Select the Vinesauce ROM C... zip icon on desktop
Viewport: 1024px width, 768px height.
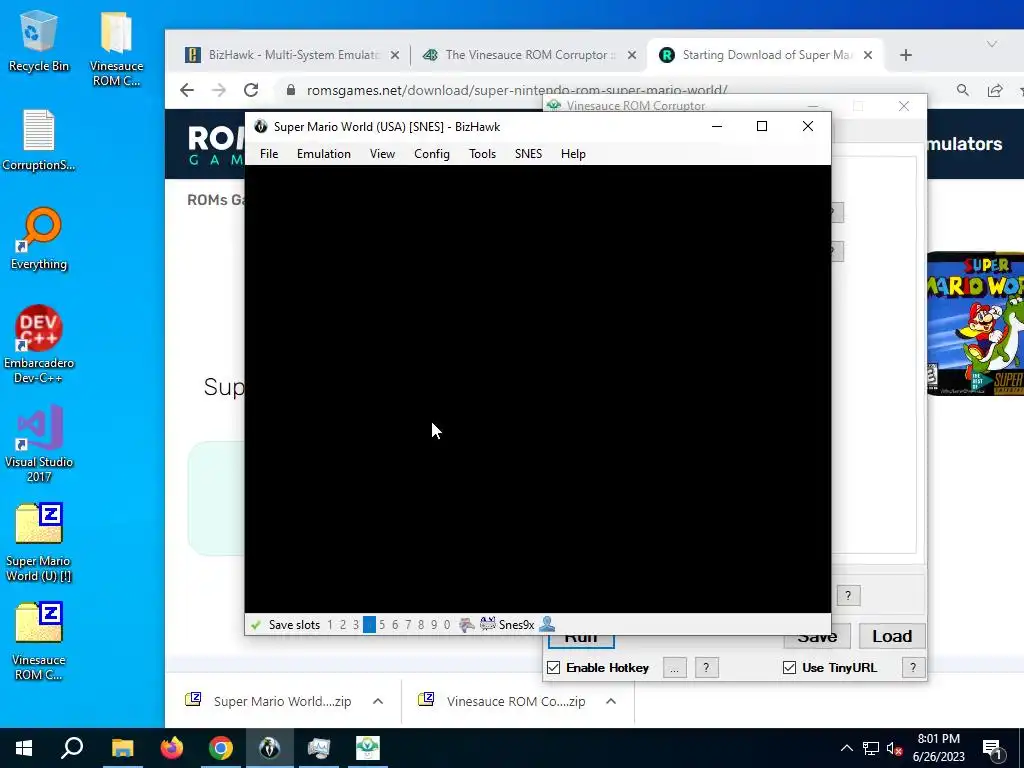[x=39, y=641]
